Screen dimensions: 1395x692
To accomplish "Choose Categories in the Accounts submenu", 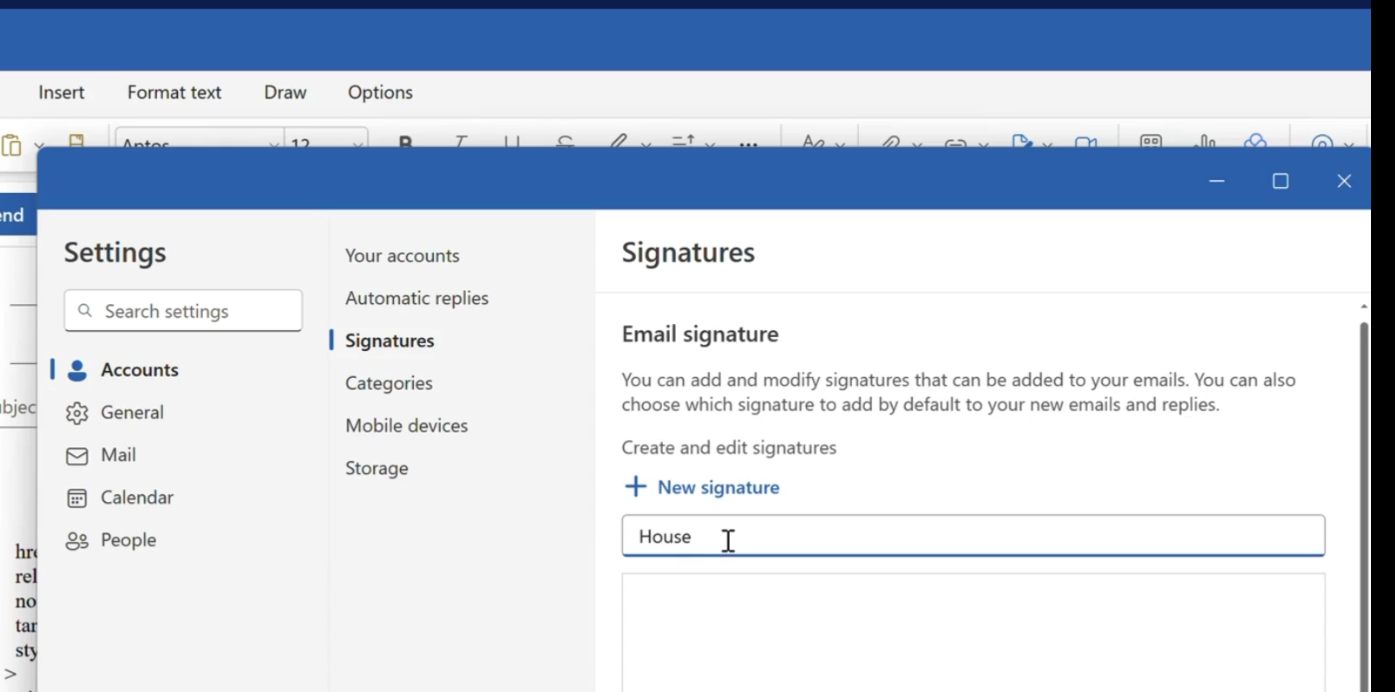I will coord(389,383).
